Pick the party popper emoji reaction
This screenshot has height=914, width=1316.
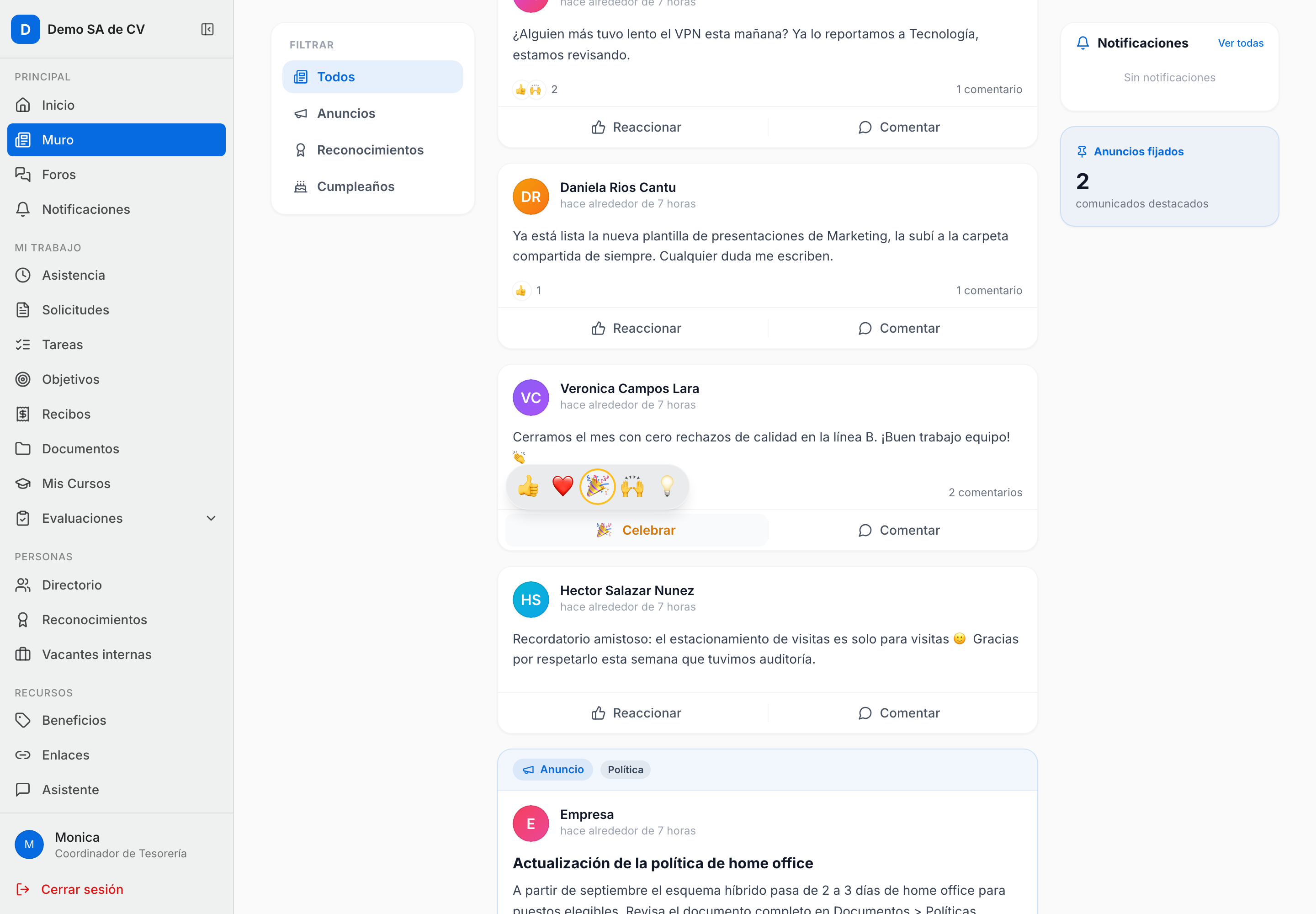coord(597,486)
